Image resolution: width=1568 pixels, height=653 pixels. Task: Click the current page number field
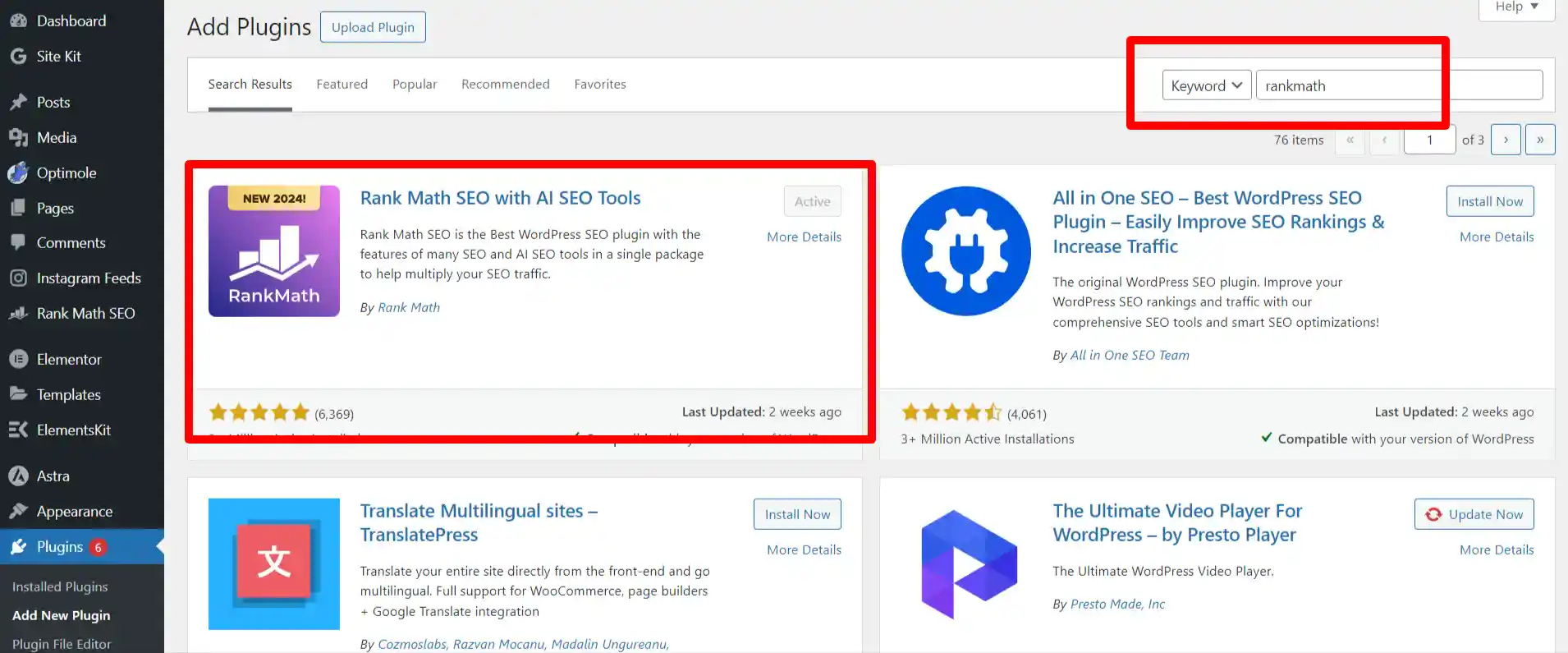tap(1429, 140)
